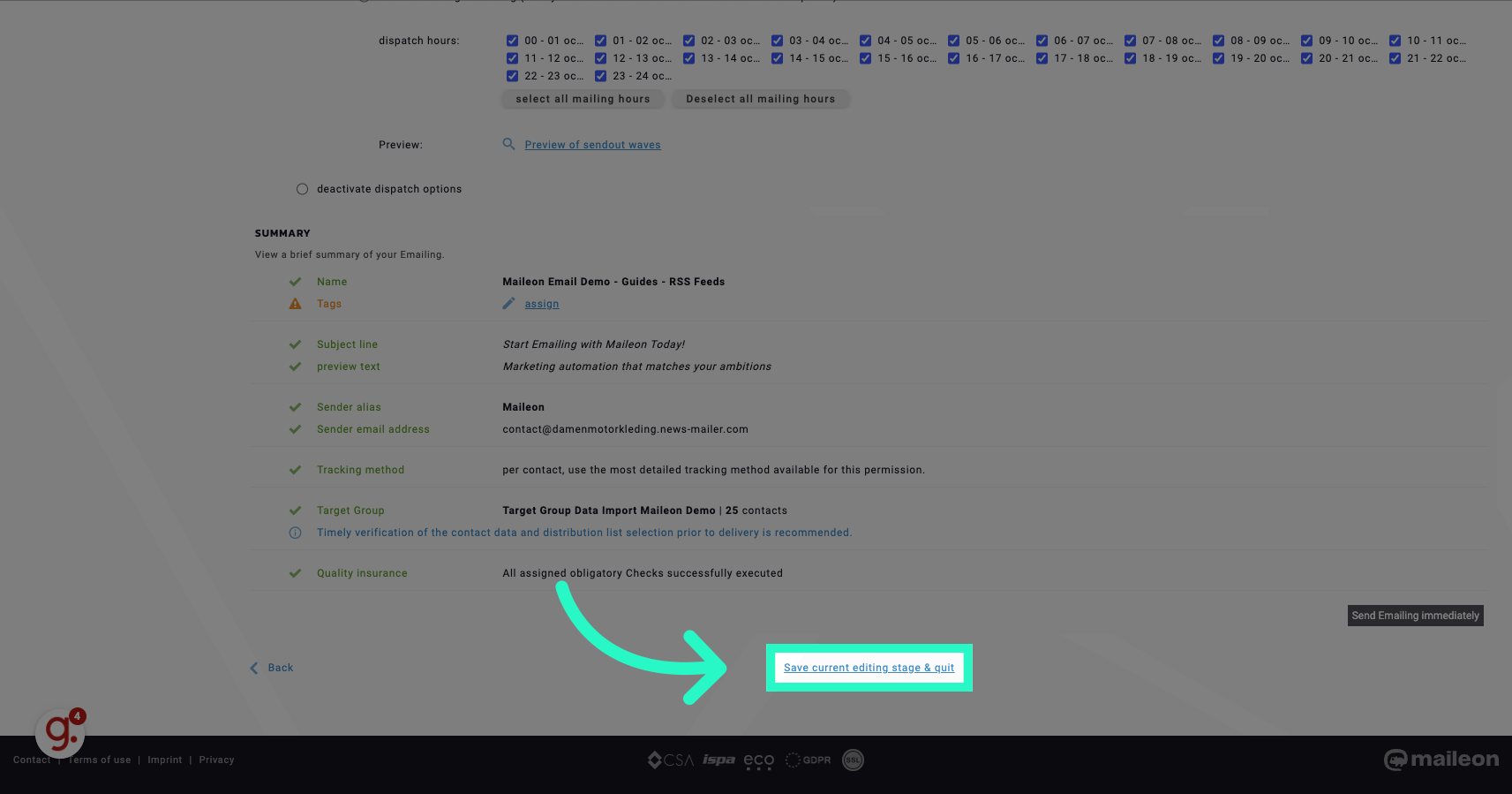Select the deactivate dispatch options radio button
The height and width of the screenshot is (794, 1512).
click(x=302, y=189)
